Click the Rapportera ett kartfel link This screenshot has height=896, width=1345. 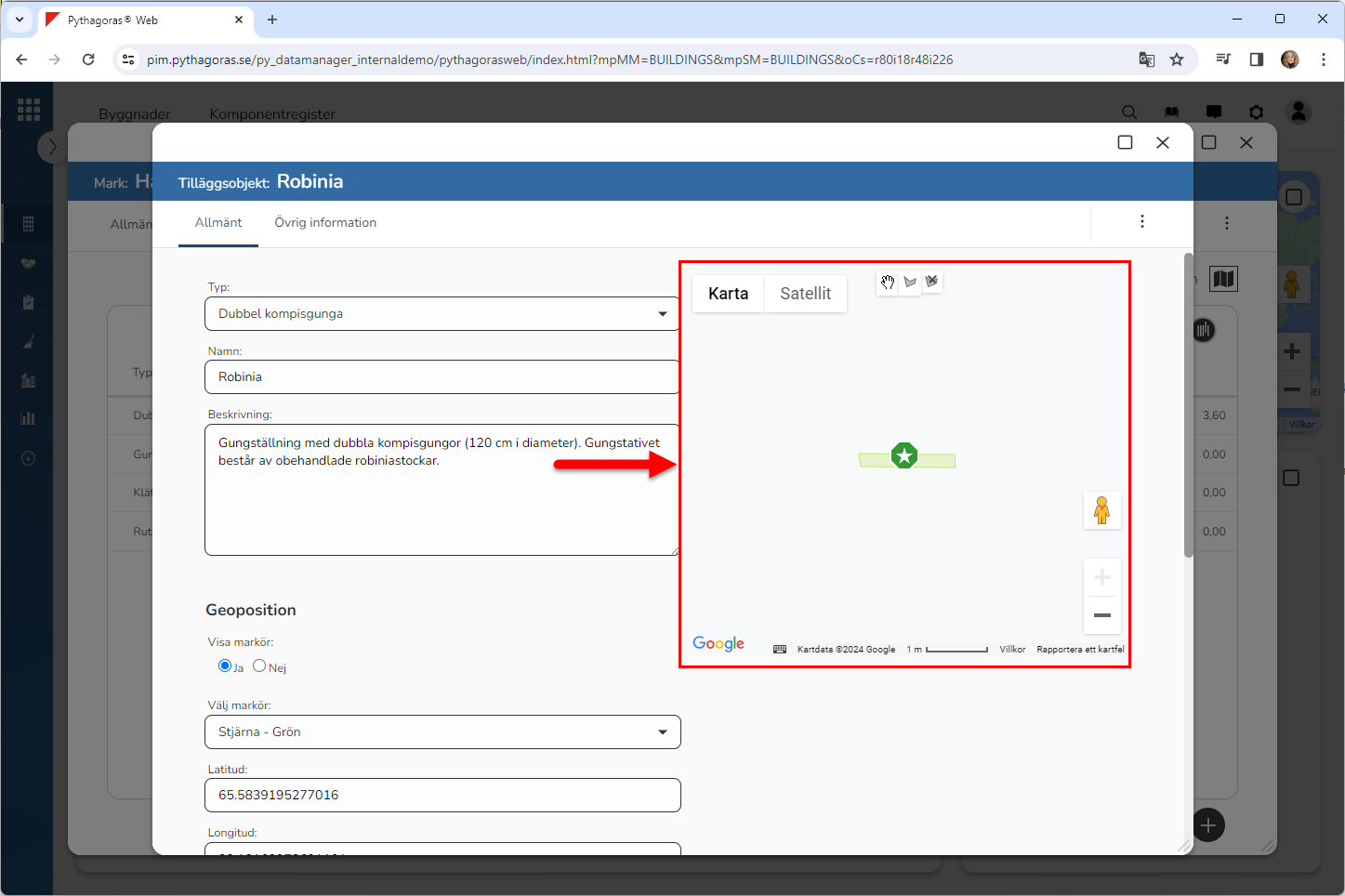pos(1080,650)
